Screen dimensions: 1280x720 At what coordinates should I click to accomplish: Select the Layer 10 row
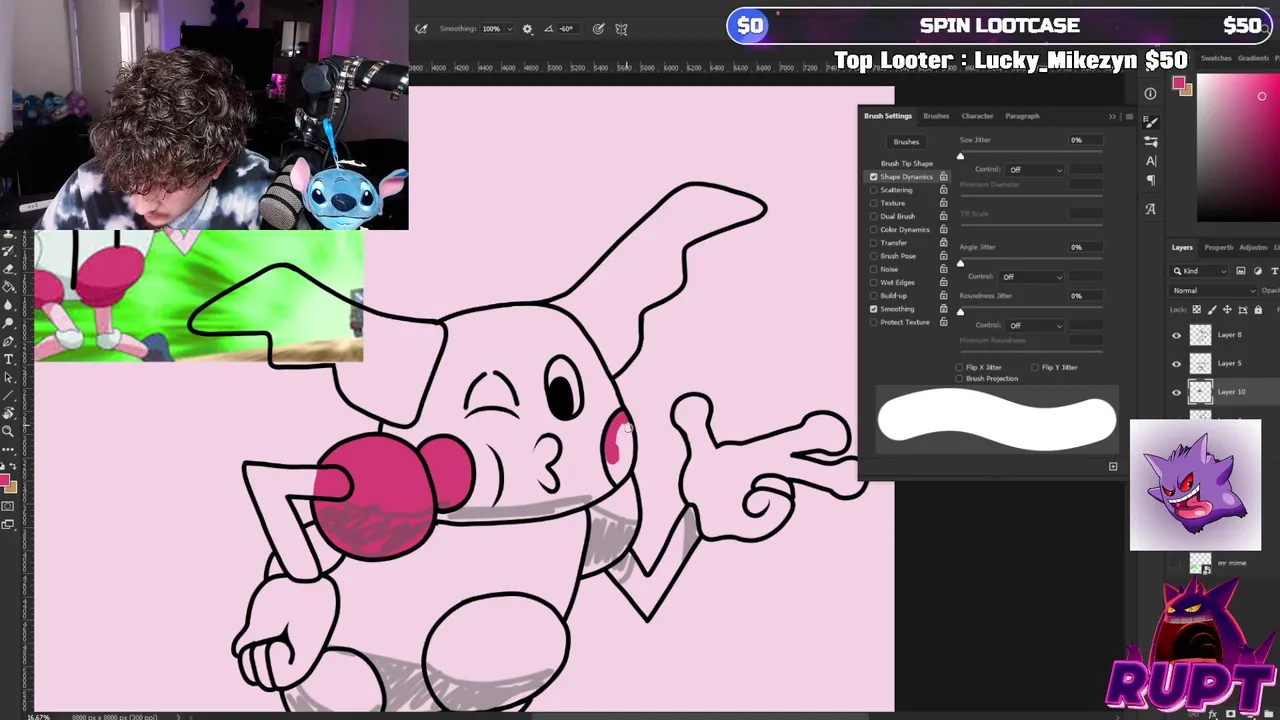point(1225,393)
